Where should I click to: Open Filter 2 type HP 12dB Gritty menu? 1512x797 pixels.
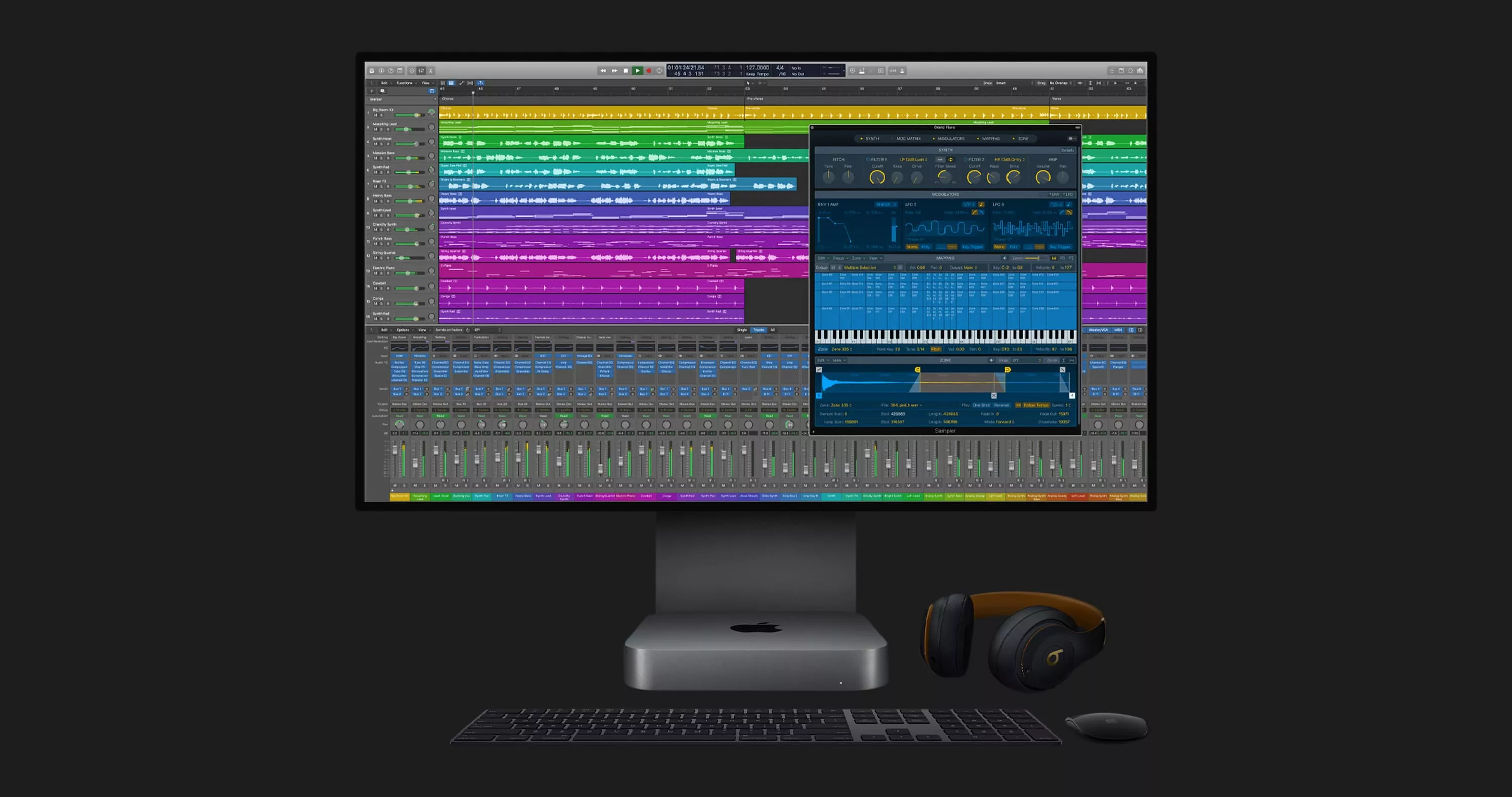click(1010, 160)
